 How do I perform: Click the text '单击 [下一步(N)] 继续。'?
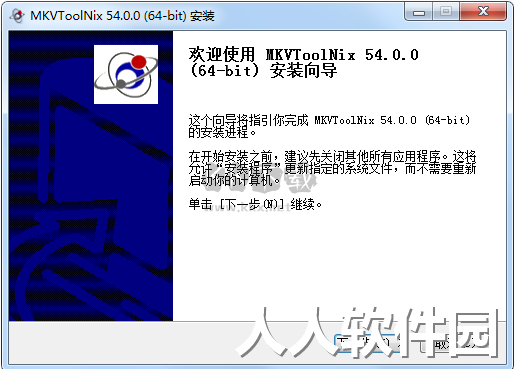point(255,204)
